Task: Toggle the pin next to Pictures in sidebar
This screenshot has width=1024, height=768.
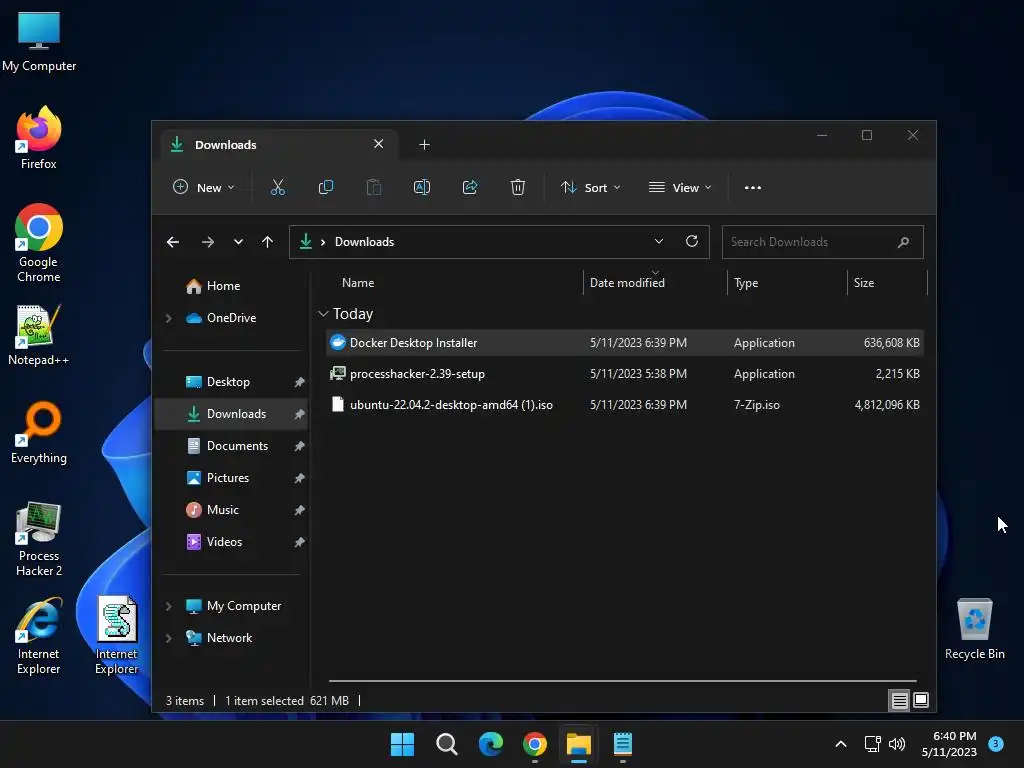Action: pyautogui.click(x=299, y=478)
